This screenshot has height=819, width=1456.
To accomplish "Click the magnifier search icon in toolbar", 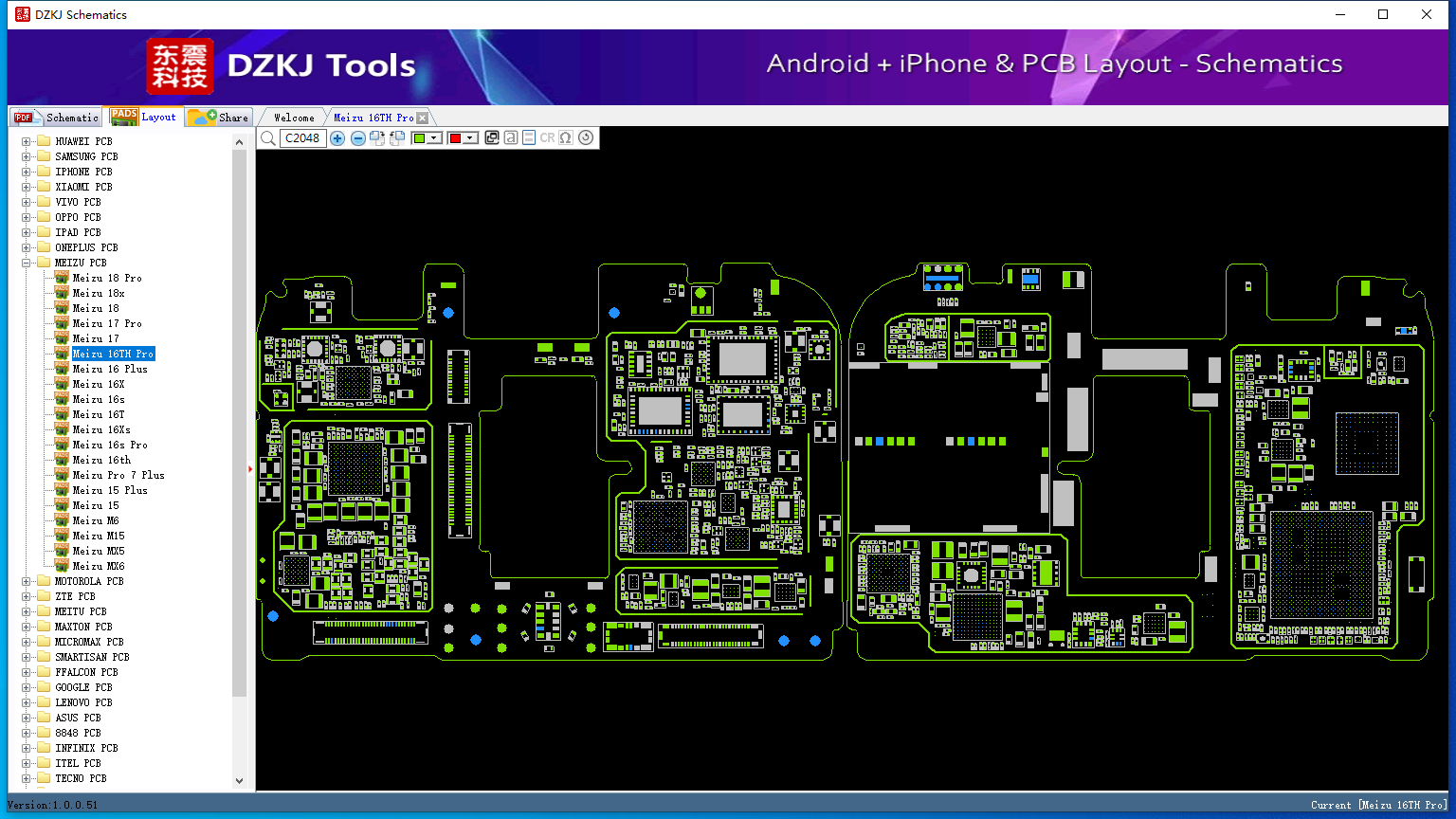I will pos(268,138).
